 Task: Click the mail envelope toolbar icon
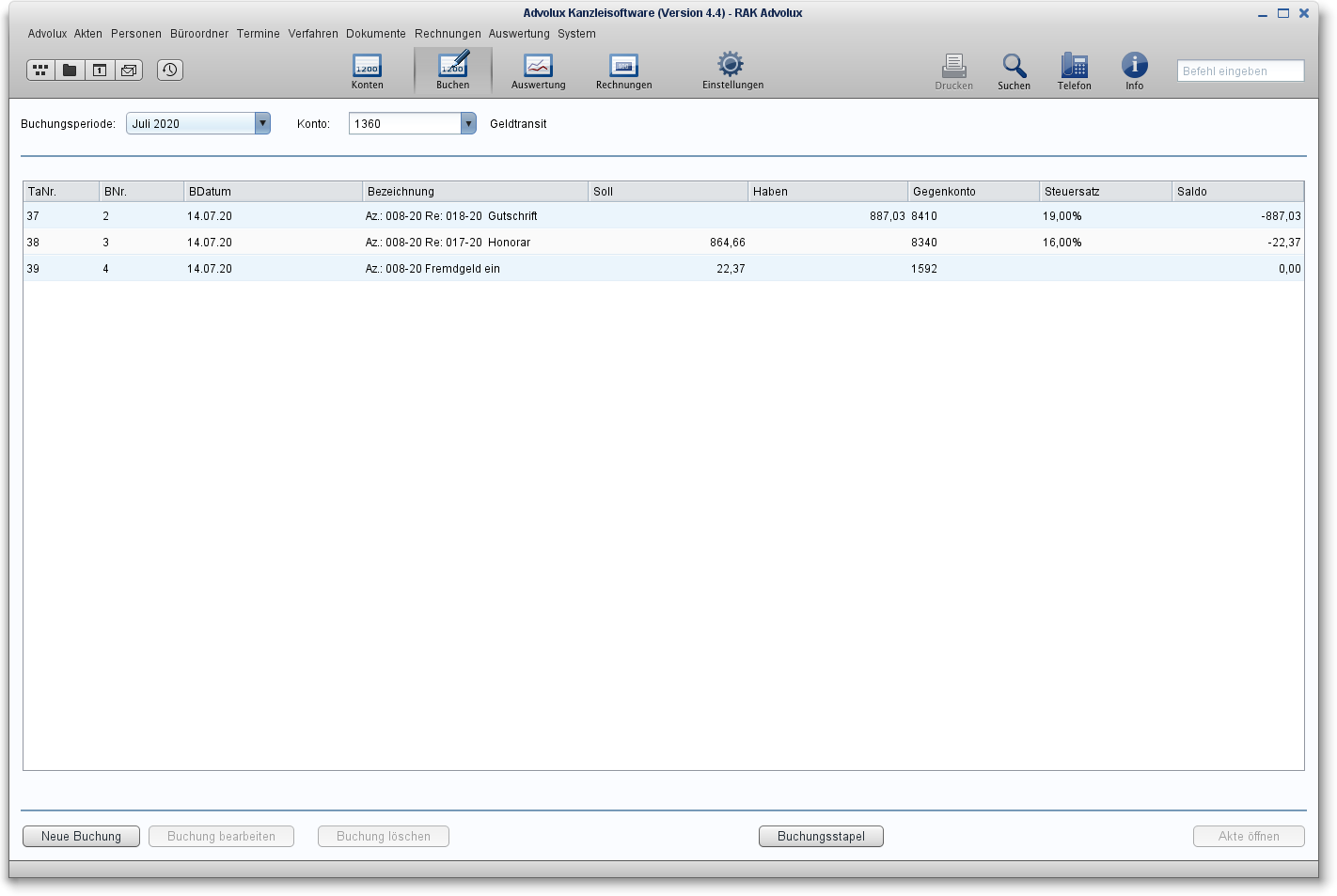pos(129,70)
